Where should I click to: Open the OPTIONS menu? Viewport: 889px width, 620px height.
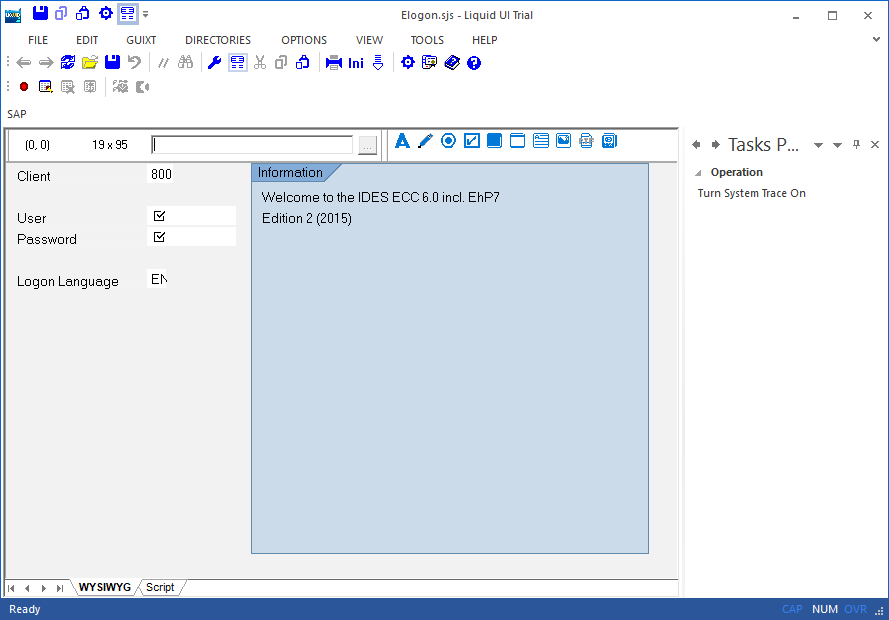pos(304,40)
